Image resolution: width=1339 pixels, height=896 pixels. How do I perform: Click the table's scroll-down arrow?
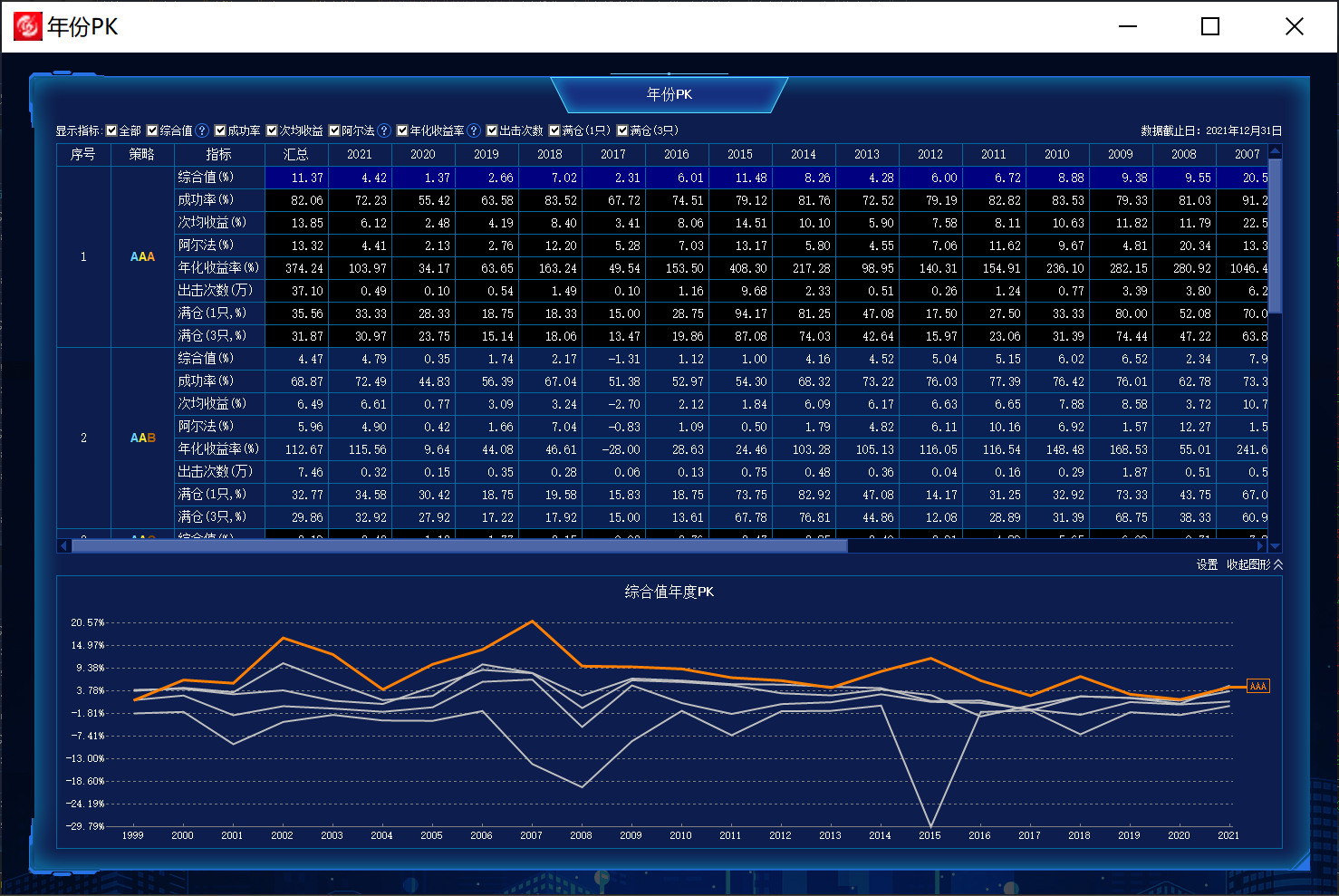pyautogui.click(x=1275, y=546)
